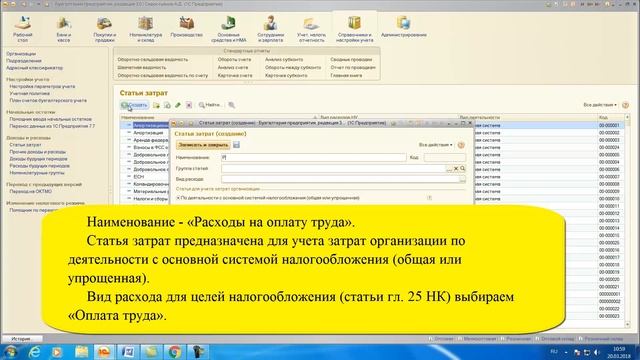Open Статьи затрат in left panel
Screen dimensions: 640x360
pyautogui.click(x=25, y=145)
